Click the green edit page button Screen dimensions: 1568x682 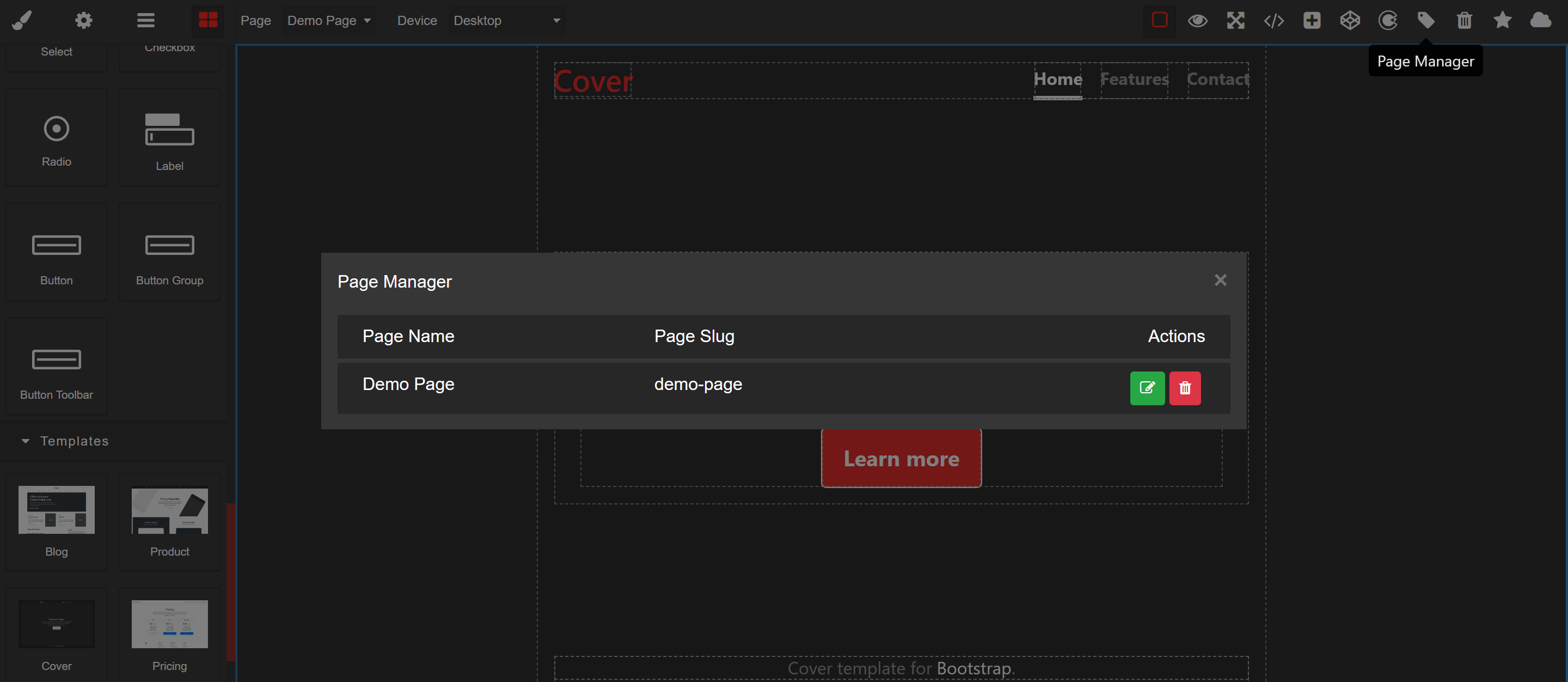coord(1147,388)
